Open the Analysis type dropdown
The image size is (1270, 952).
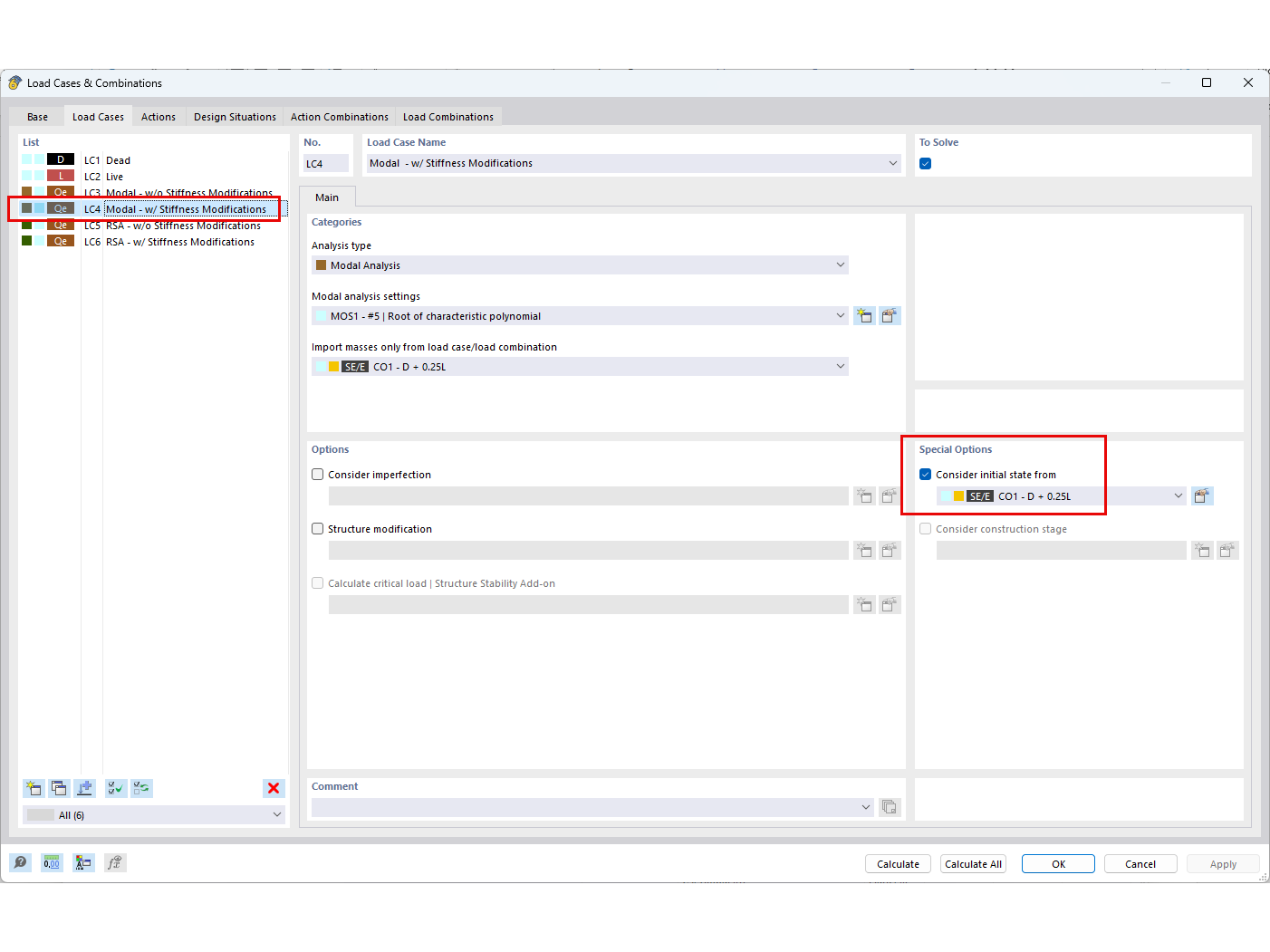pyautogui.click(x=841, y=264)
